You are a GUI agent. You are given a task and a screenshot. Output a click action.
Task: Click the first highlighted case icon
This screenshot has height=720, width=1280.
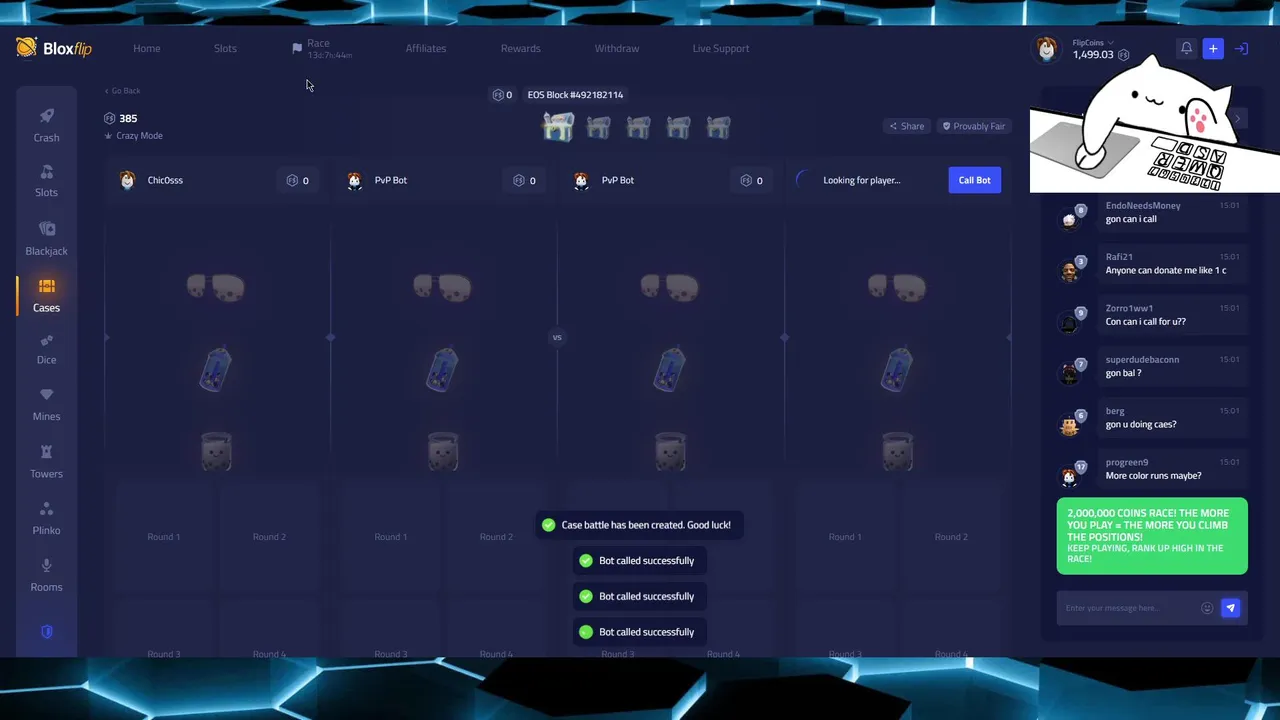click(558, 127)
